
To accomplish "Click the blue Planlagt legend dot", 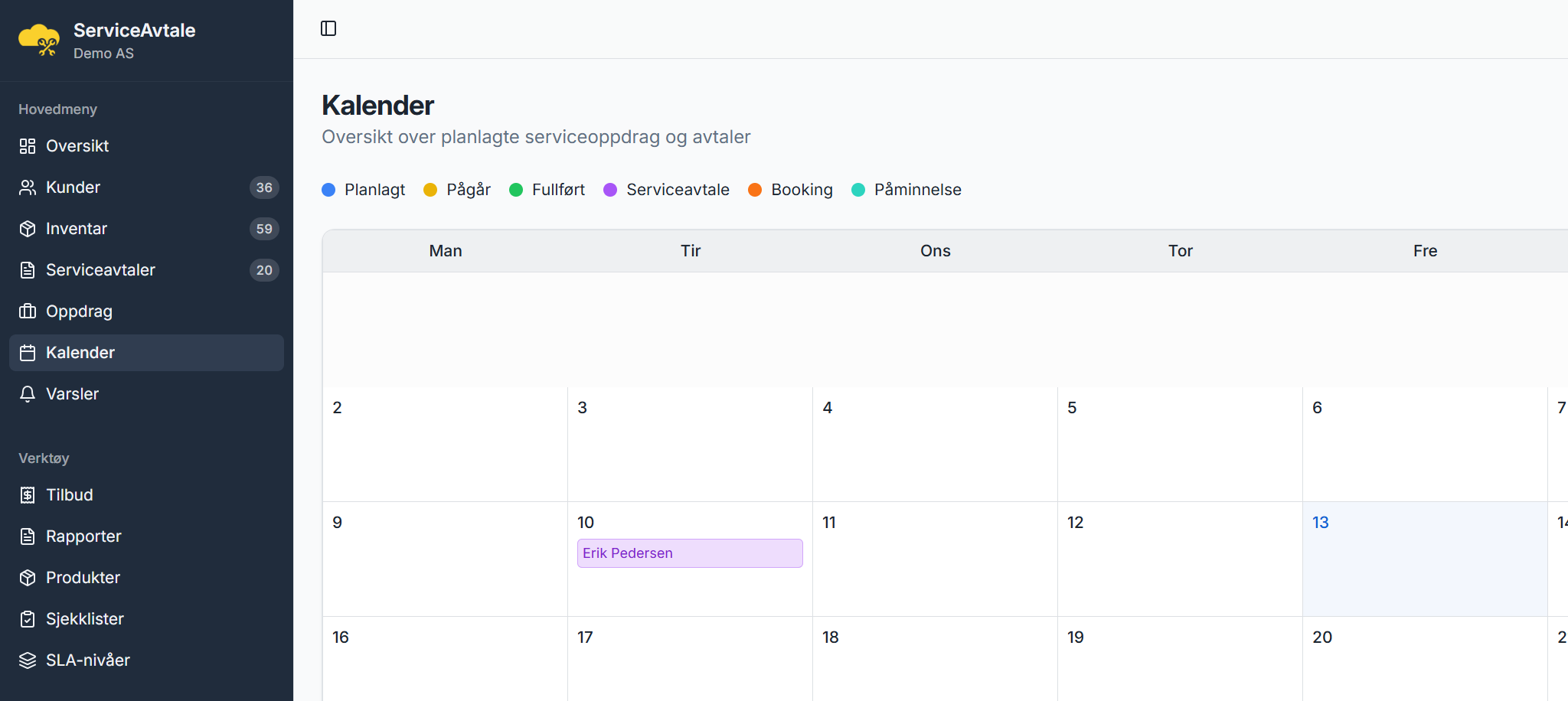I will (x=328, y=190).
